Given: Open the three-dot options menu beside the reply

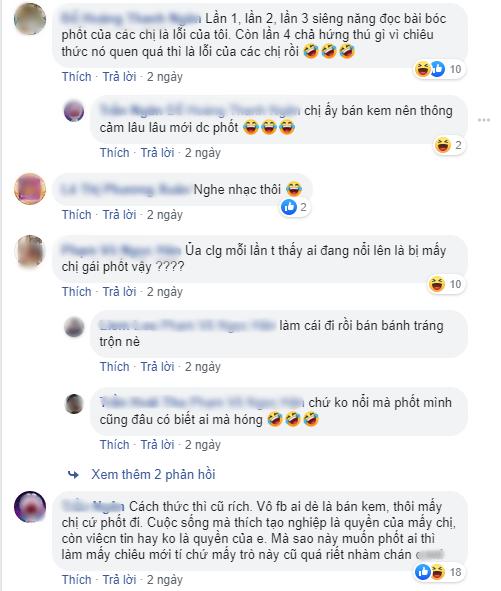Looking at the screenshot, I should tap(484, 120).
